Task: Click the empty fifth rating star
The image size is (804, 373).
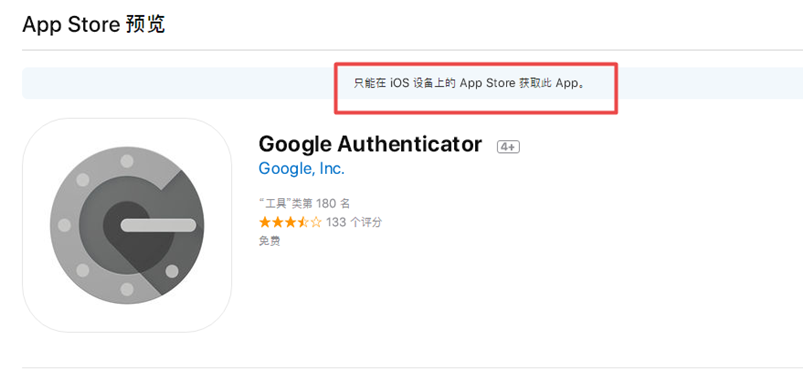Action: click(316, 222)
